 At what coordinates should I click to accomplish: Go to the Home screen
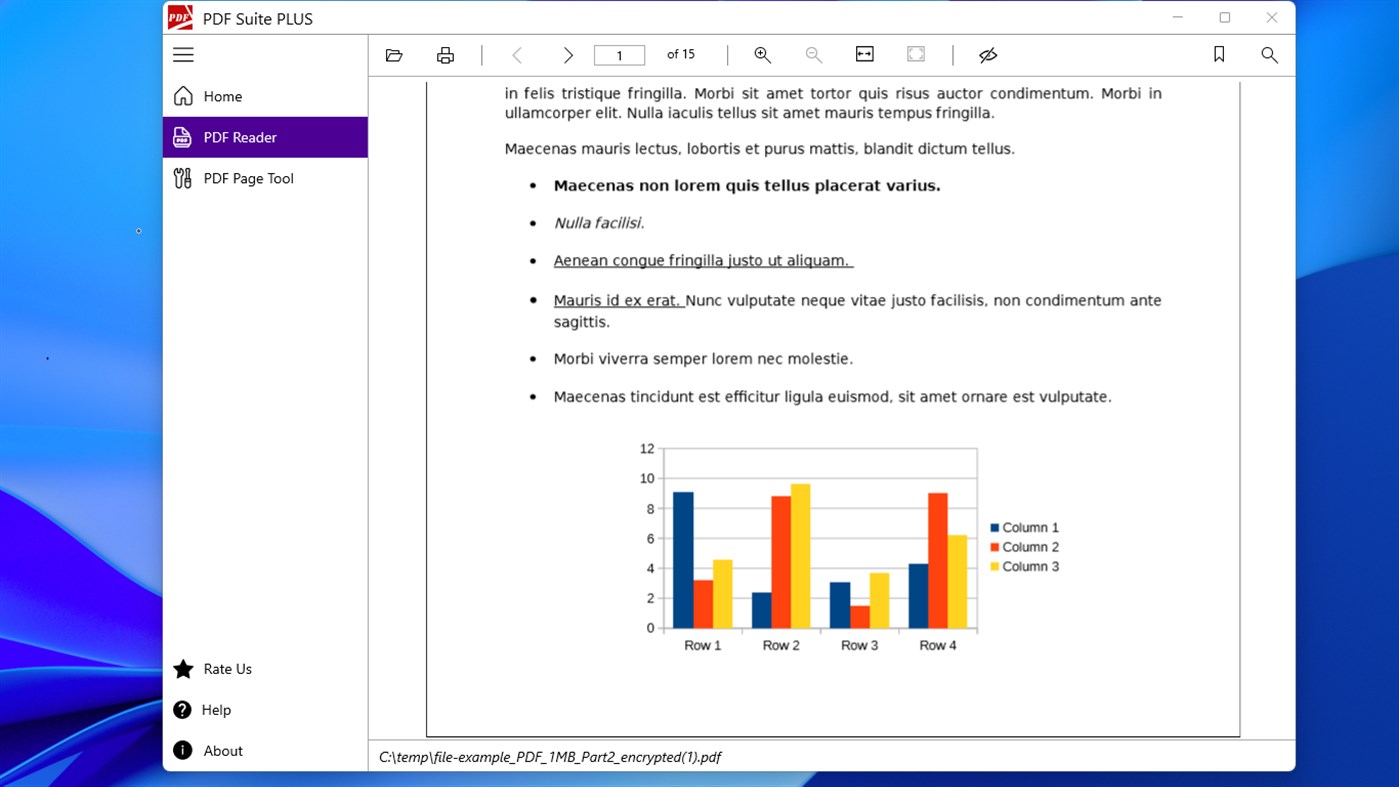click(x=221, y=96)
